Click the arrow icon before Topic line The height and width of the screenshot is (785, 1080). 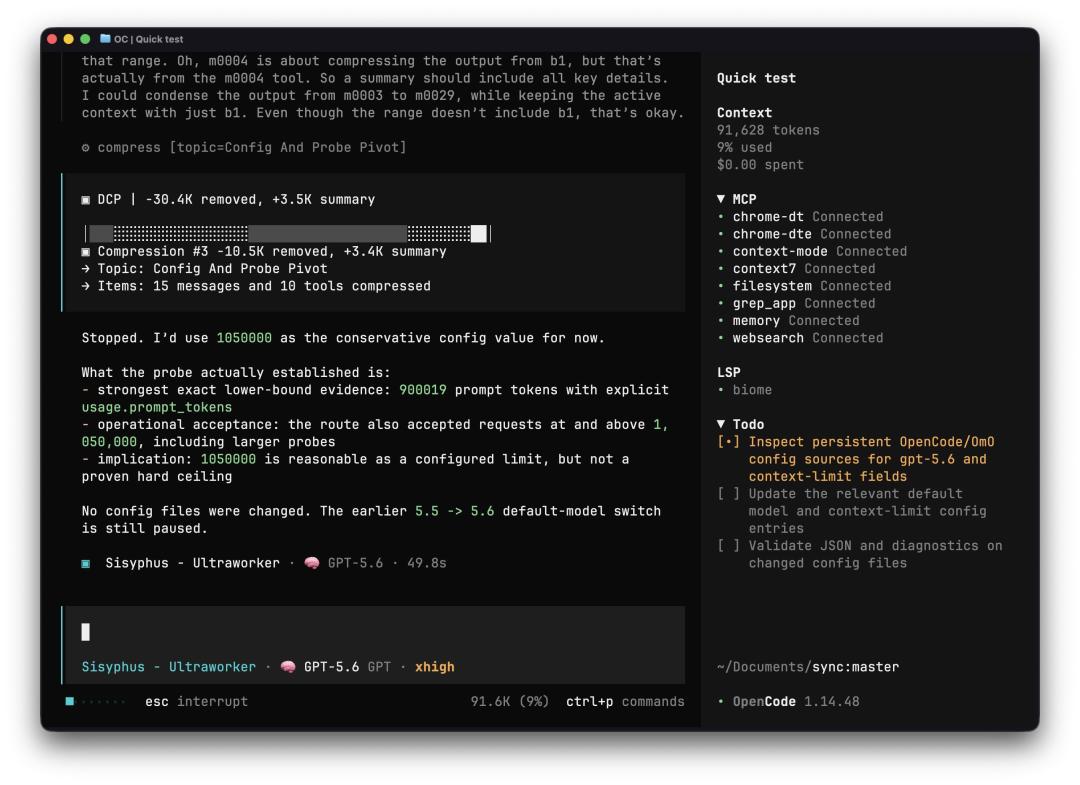click(x=85, y=269)
